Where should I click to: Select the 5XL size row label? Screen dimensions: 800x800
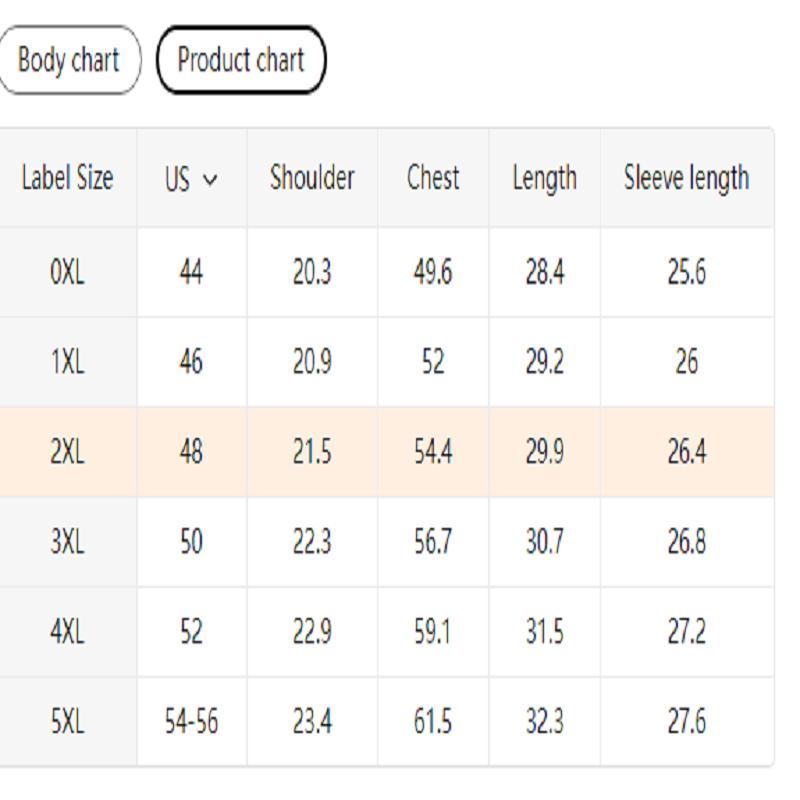pos(67,722)
